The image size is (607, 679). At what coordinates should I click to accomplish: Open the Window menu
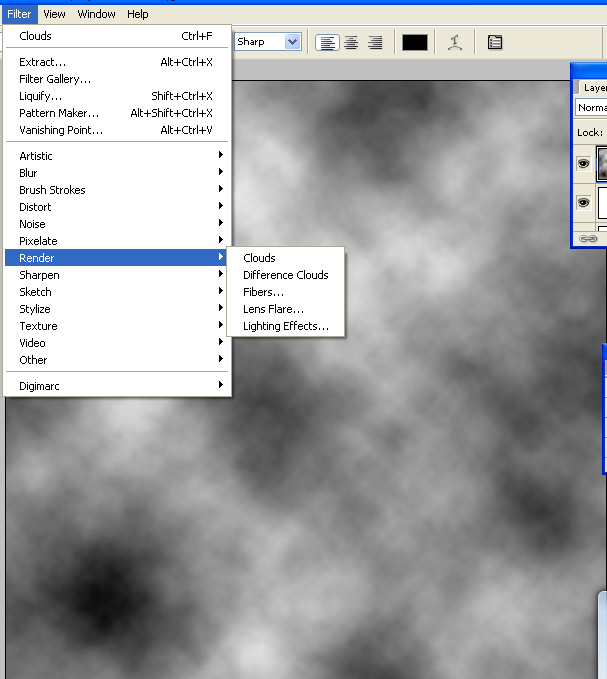point(96,14)
